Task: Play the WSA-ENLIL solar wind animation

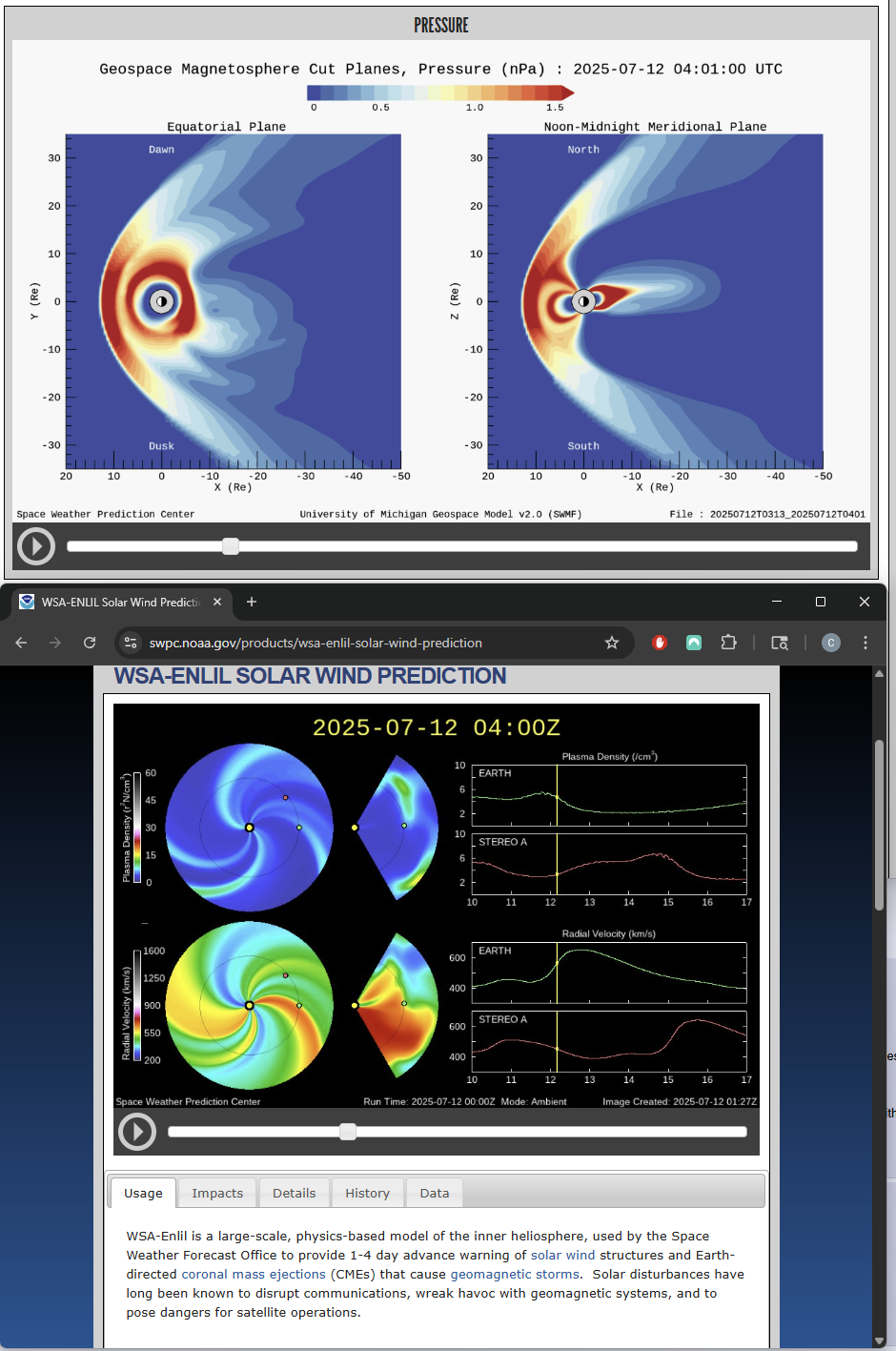Action: pyautogui.click(x=137, y=1132)
